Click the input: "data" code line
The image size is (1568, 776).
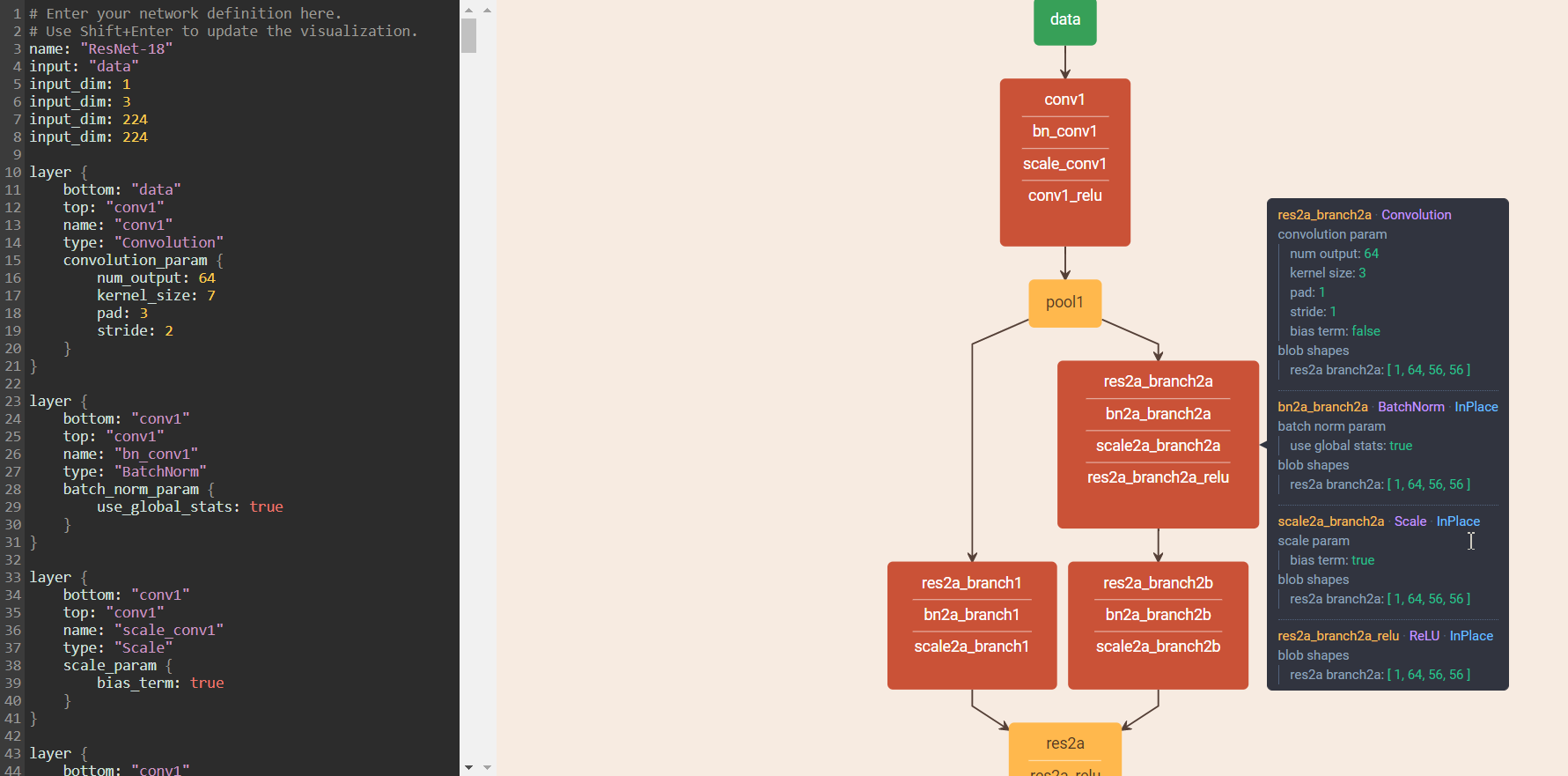(x=84, y=67)
